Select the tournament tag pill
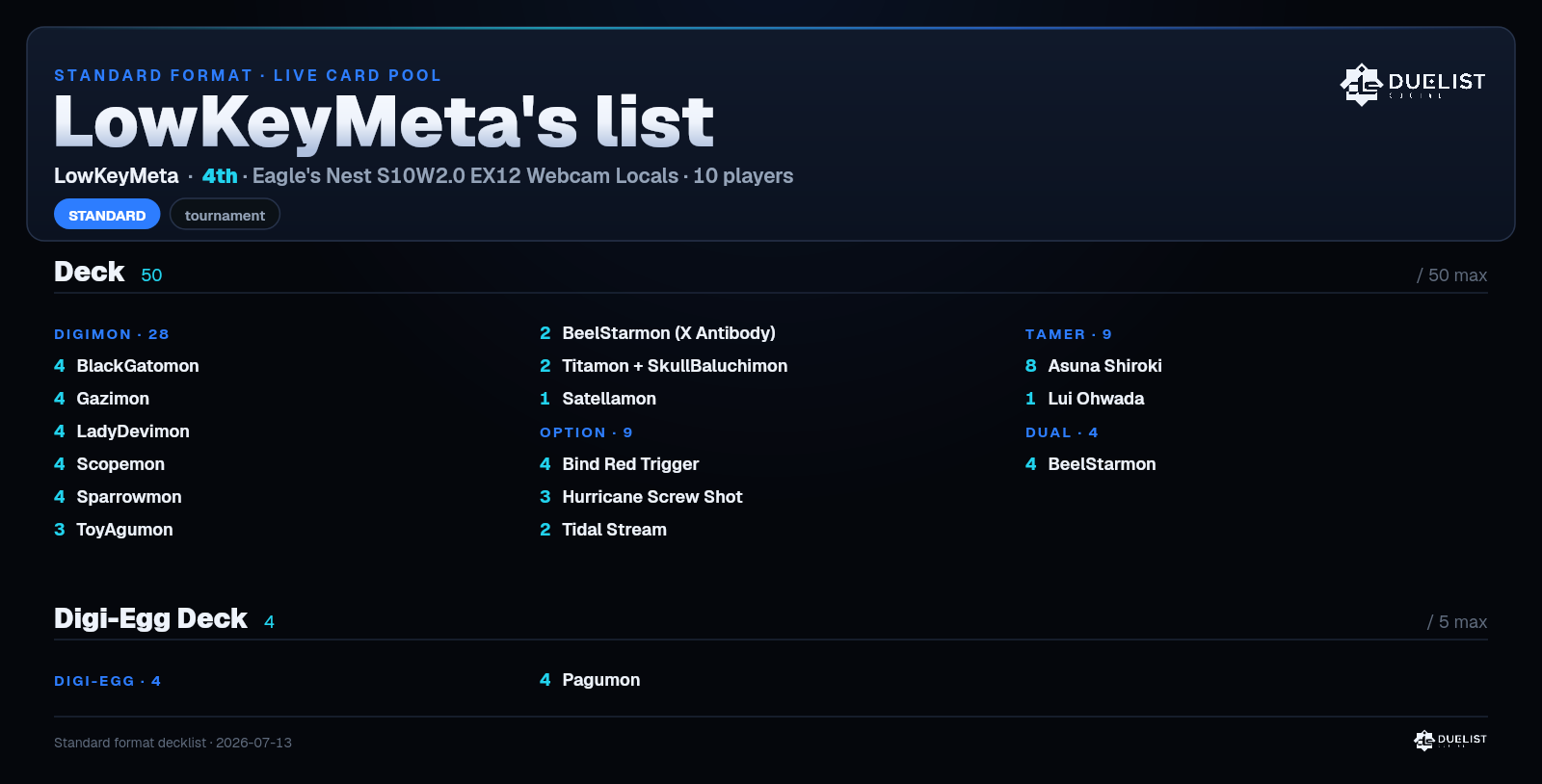 pos(225,215)
